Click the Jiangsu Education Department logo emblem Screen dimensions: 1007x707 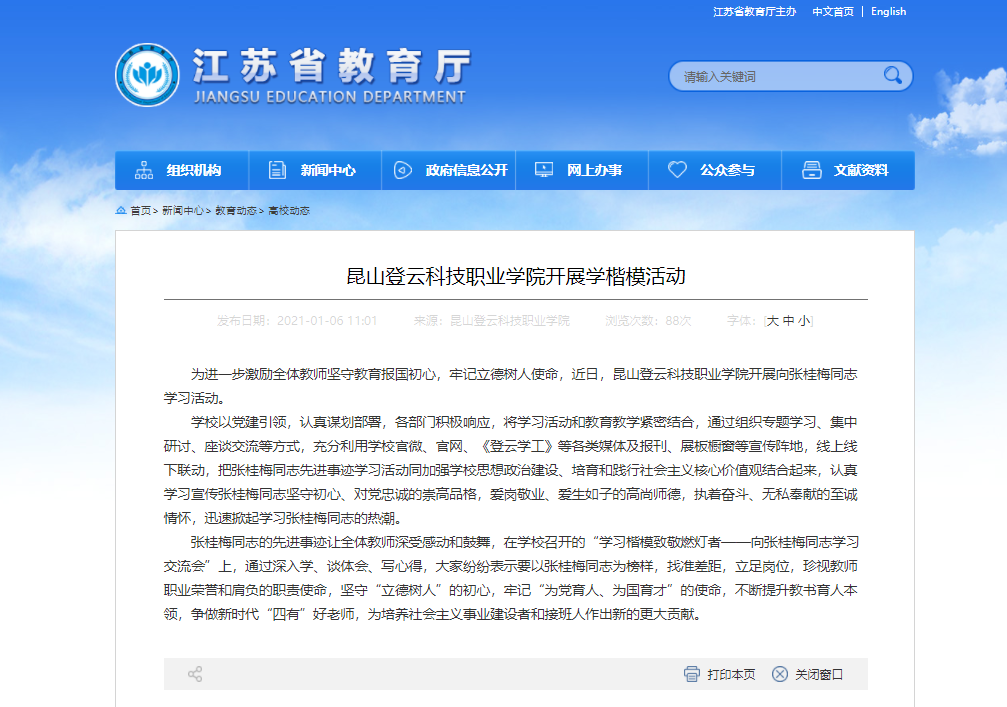147,75
